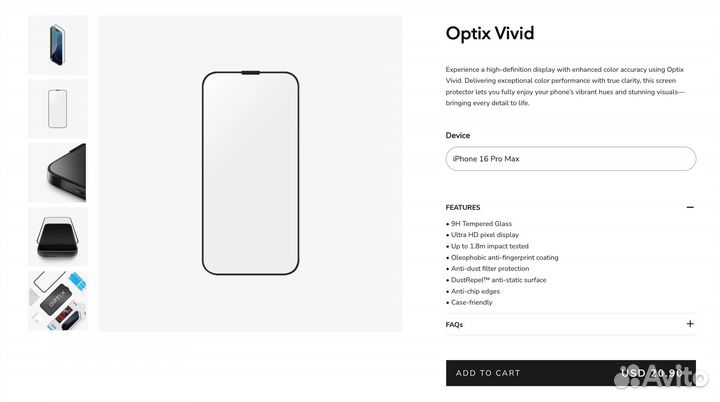Click the FAQs section label
Image resolution: width=720 pixels, height=402 pixels.
point(454,324)
